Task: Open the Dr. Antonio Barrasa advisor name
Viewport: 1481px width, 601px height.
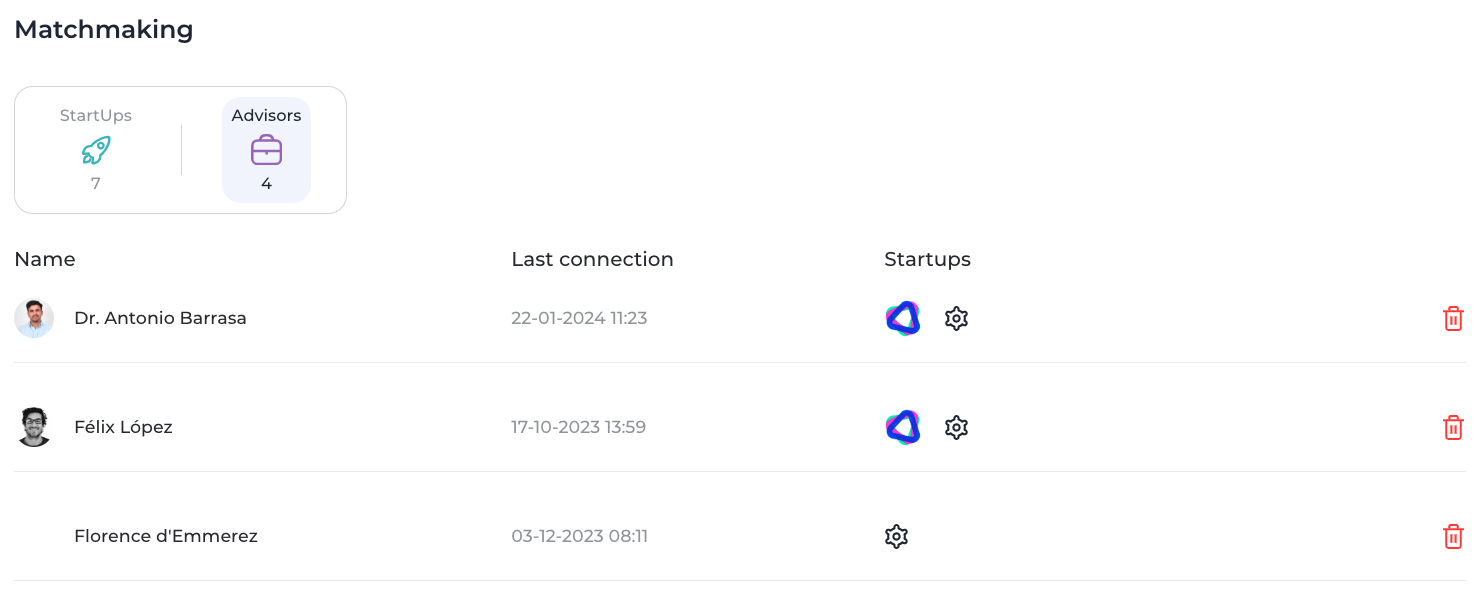Action: coord(160,318)
